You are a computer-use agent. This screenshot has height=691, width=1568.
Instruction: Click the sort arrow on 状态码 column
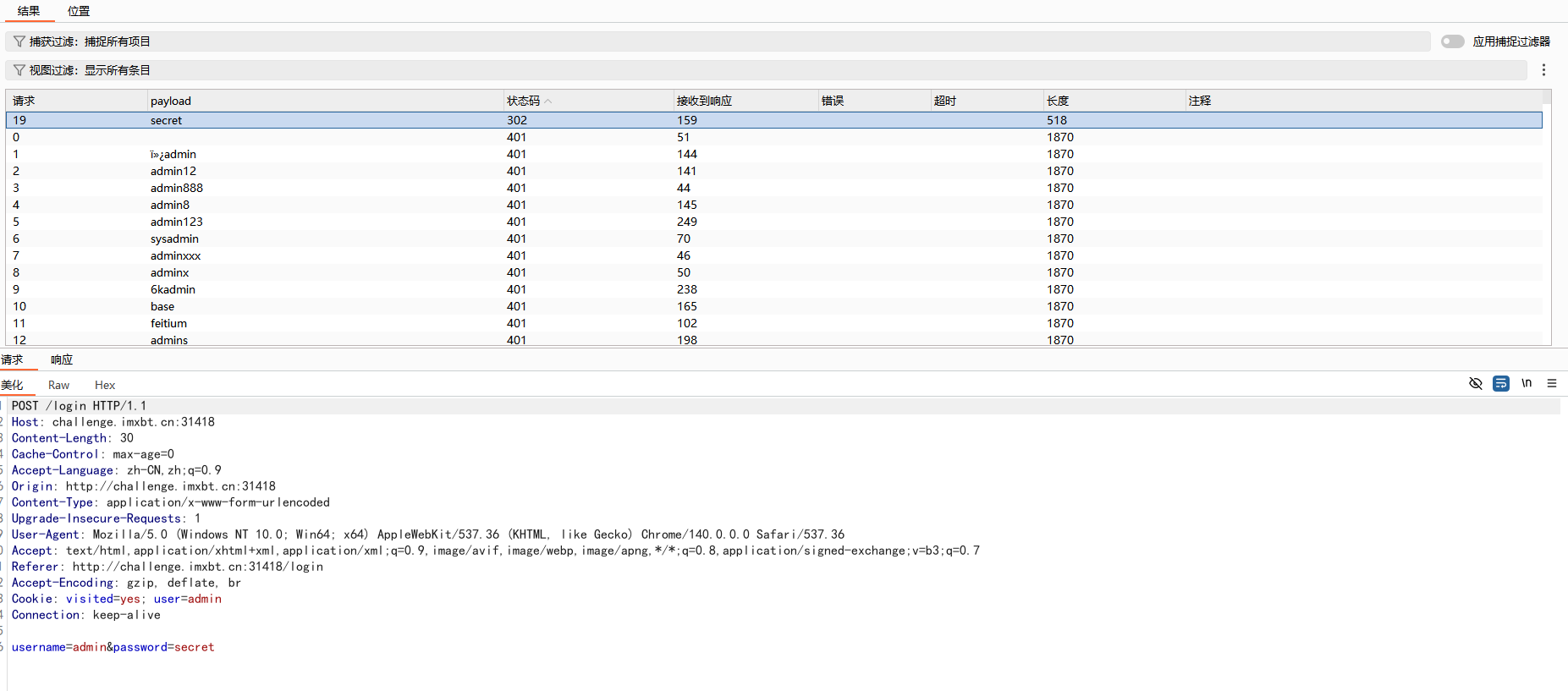(x=548, y=101)
